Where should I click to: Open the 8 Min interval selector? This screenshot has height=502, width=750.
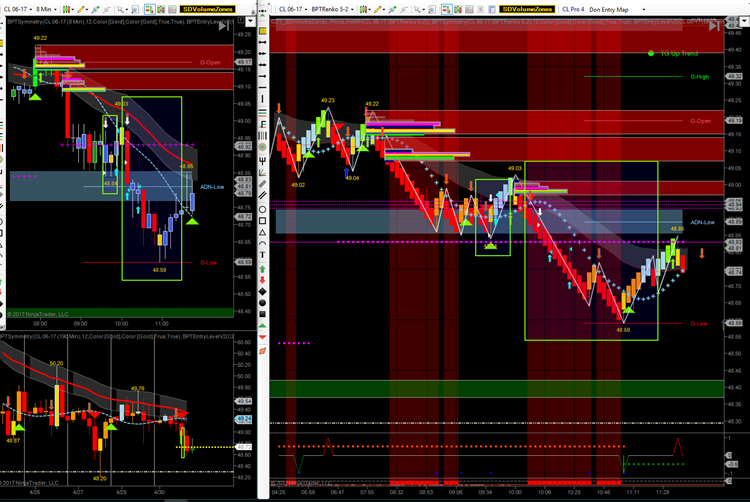tap(46, 9)
